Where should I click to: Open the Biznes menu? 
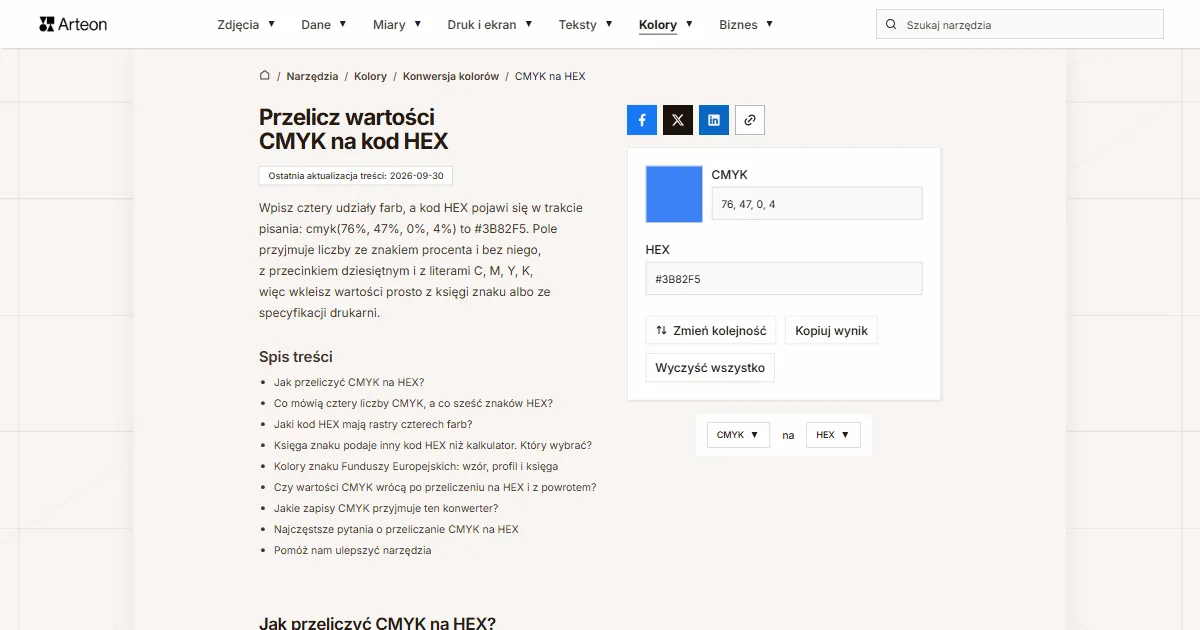[746, 25]
